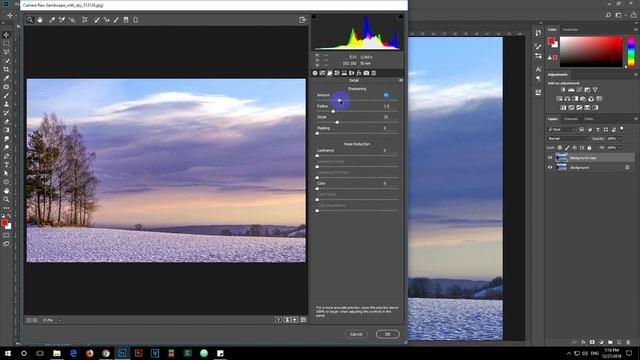Screen dimensions: 640x360
Task: Toggle lock image pixels
Action: pos(567,148)
